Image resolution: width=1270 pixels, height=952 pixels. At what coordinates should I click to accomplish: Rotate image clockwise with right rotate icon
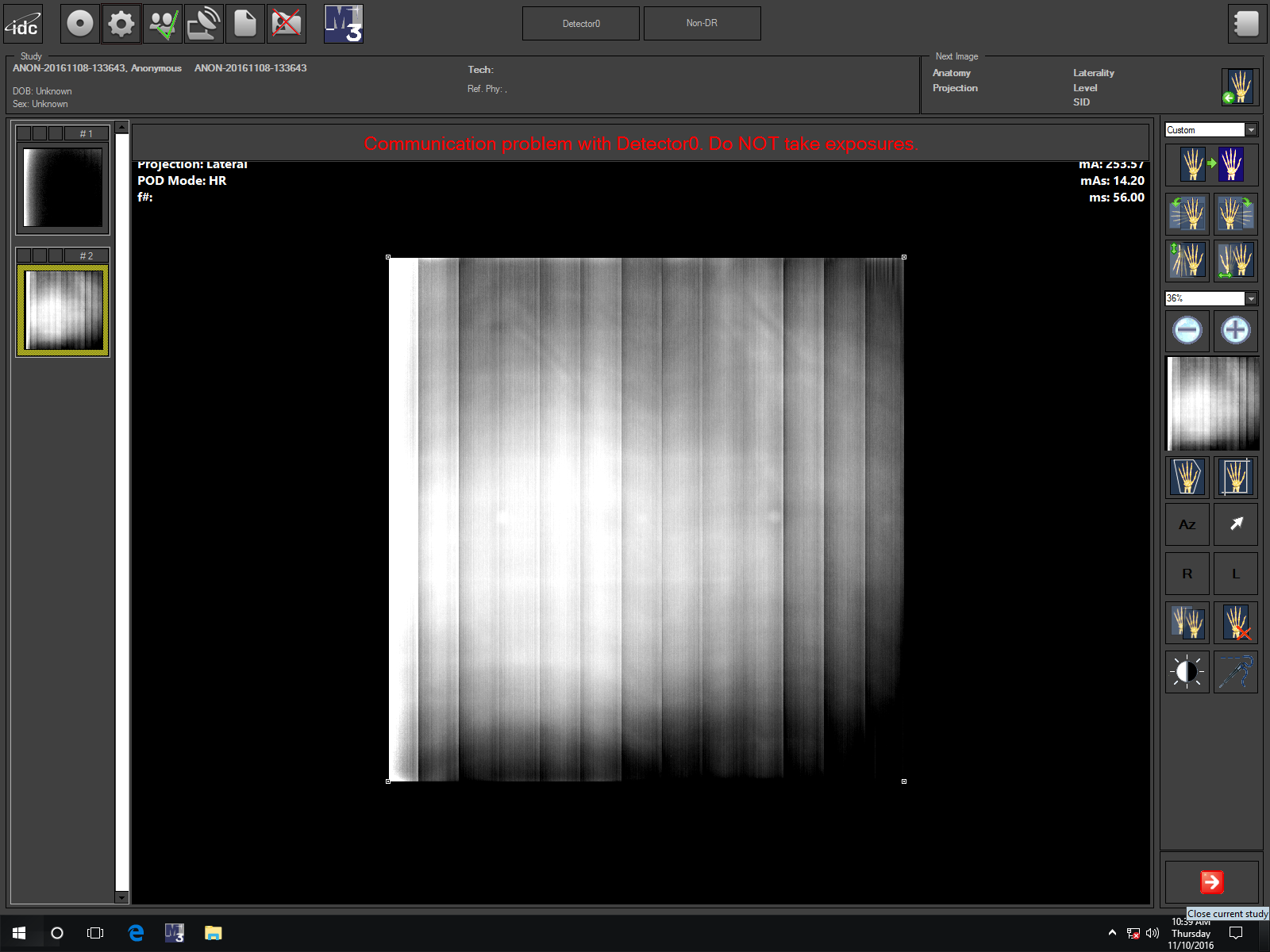pos(1235,213)
